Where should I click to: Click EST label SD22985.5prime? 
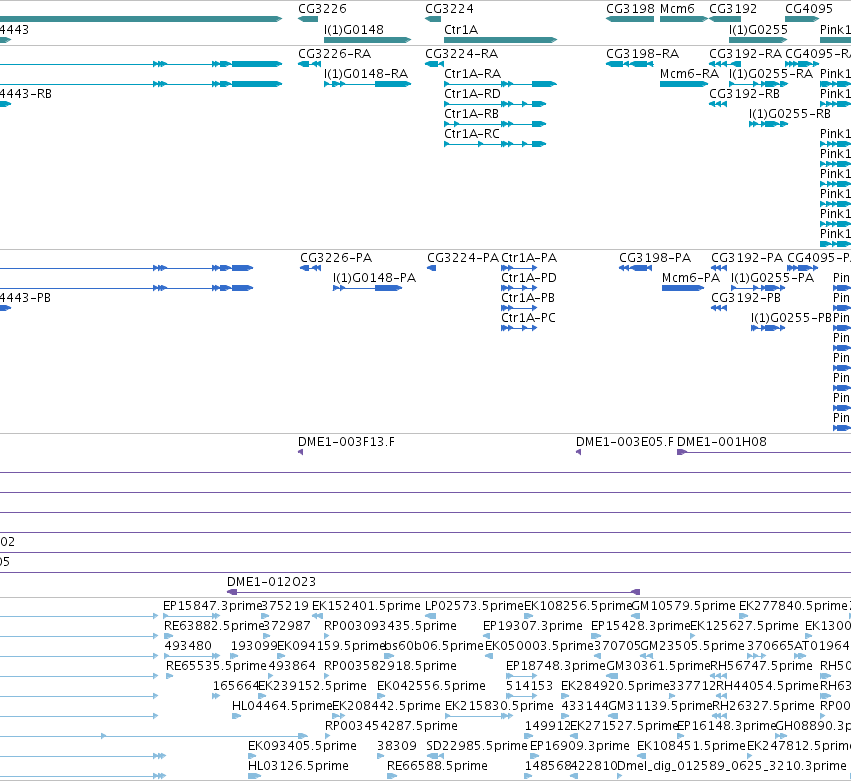[477, 746]
